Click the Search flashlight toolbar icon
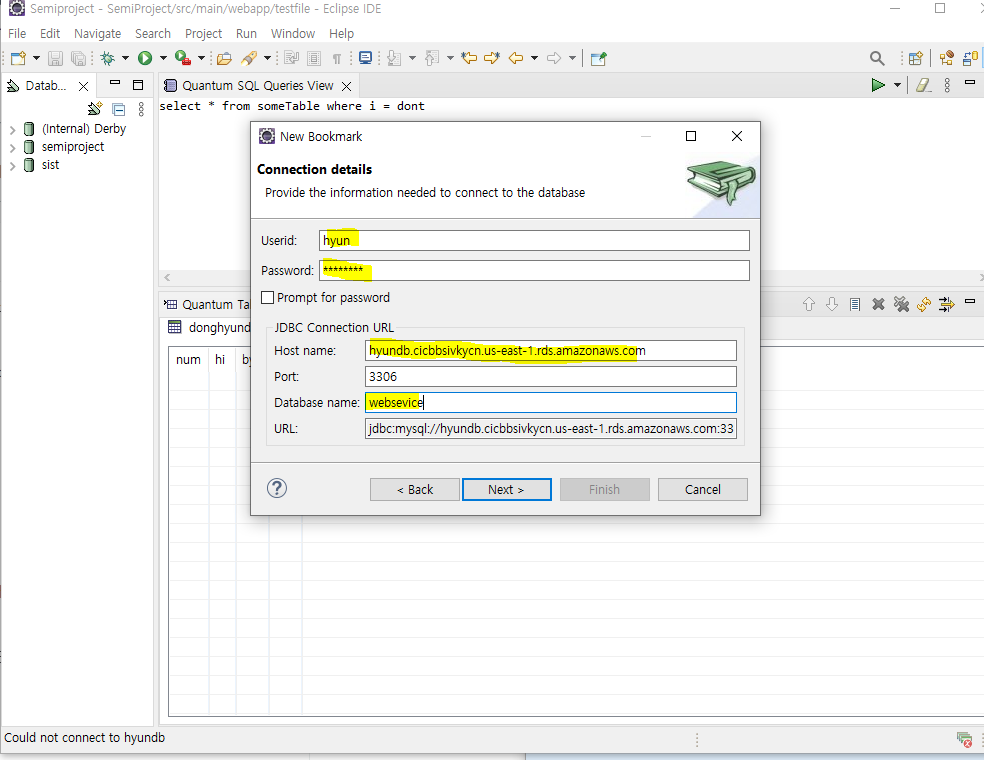 pos(249,58)
